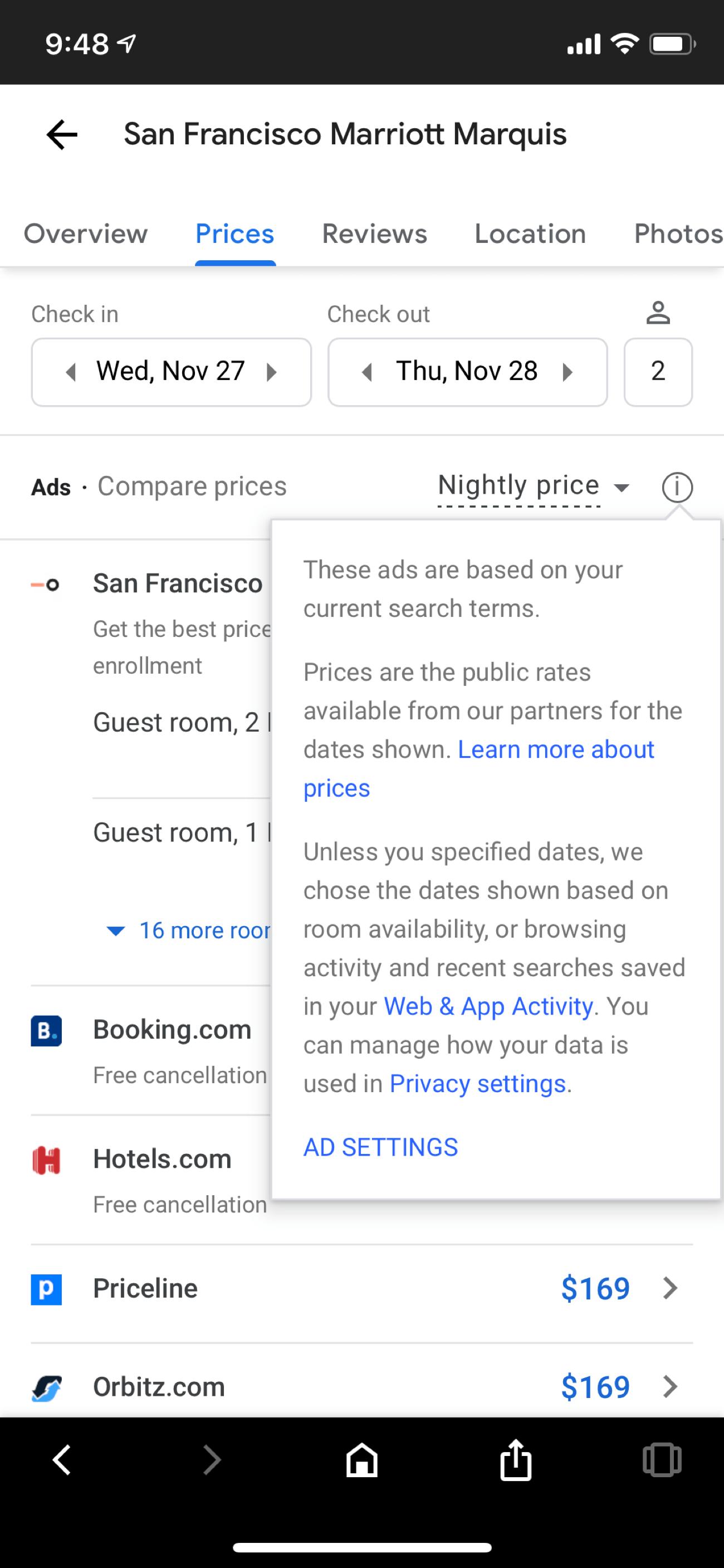
Task: Open the Web & App Activity link
Action: click(488, 1007)
